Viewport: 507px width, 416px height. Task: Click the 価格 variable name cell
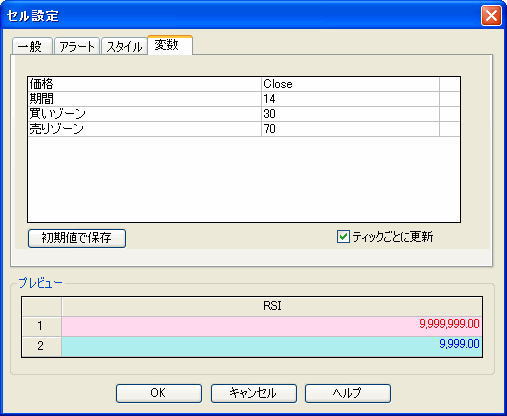point(145,84)
